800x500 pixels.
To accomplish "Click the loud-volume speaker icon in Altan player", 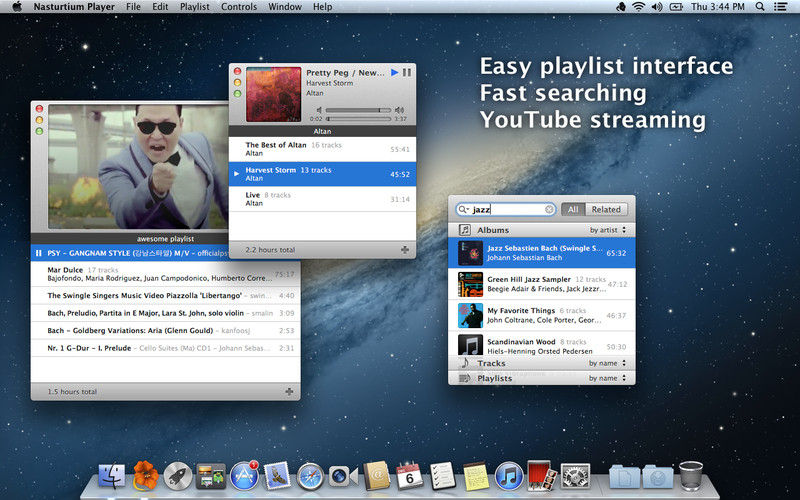I will pos(399,110).
